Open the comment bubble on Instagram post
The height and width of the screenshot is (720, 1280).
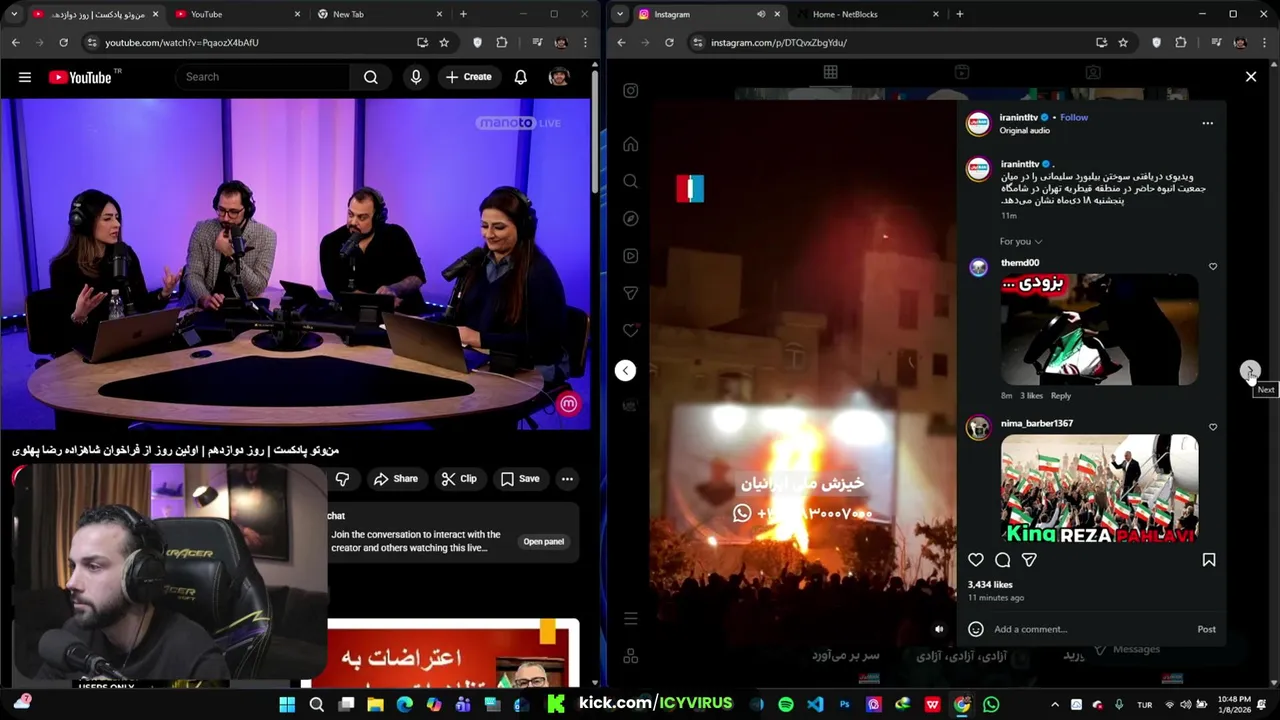[x=1003, y=560]
